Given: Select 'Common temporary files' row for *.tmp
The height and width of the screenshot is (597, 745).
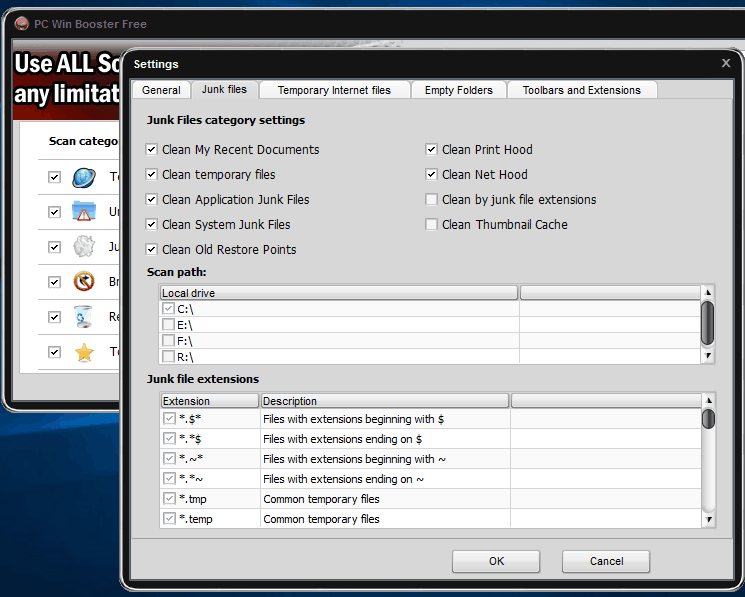Looking at the screenshot, I should pyautogui.click(x=430, y=499).
